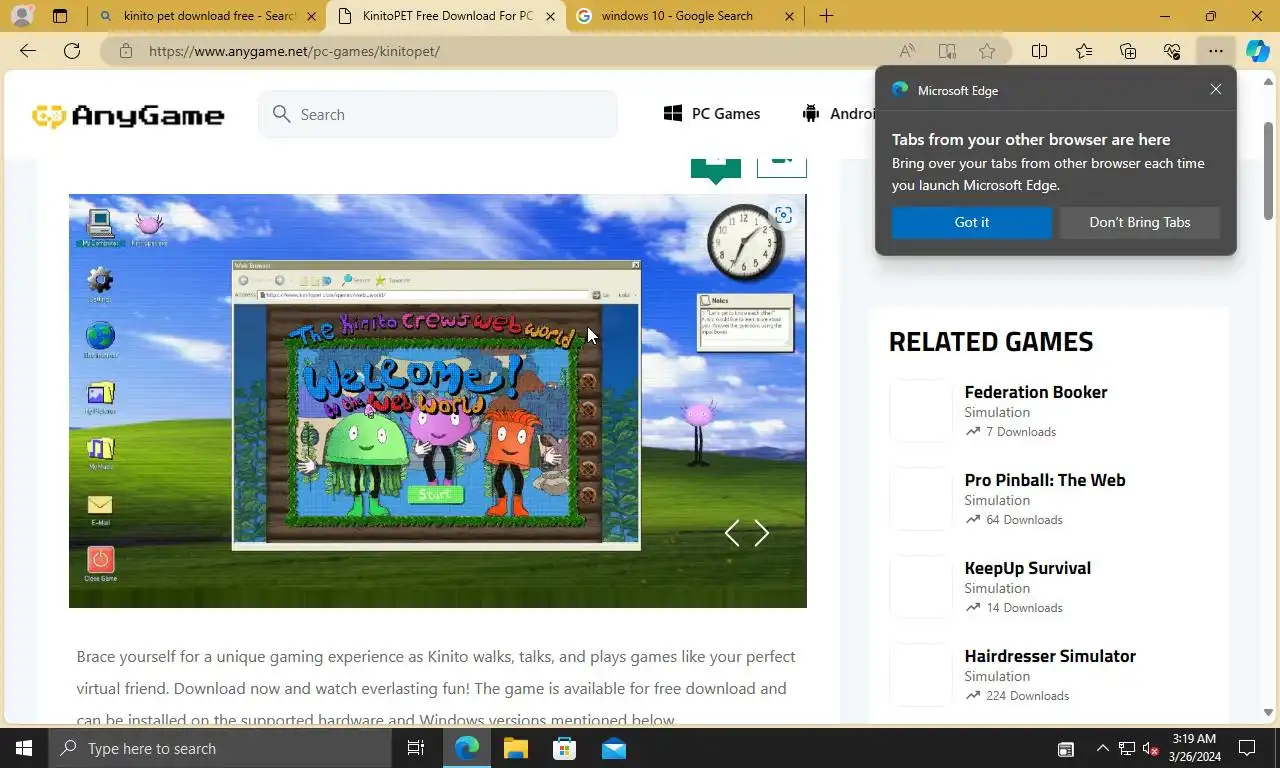Click the AnyGame site logo
The width and height of the screenshot is (1280, 768).
(x=128, y=115)
